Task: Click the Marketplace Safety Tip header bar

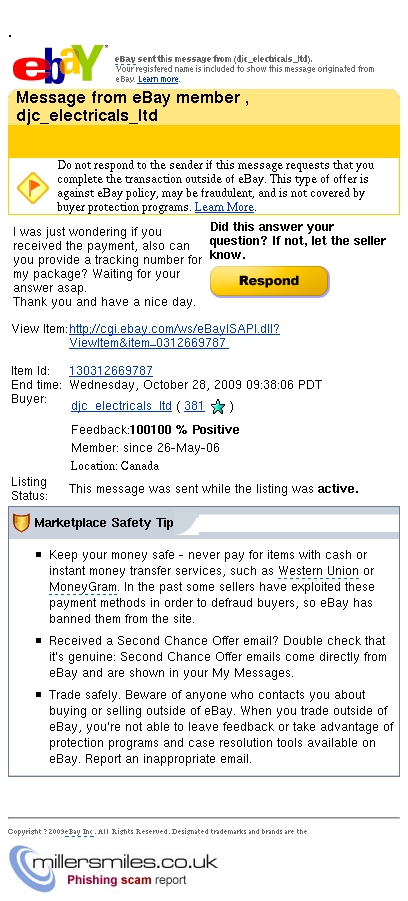Action: coord(204,522)
